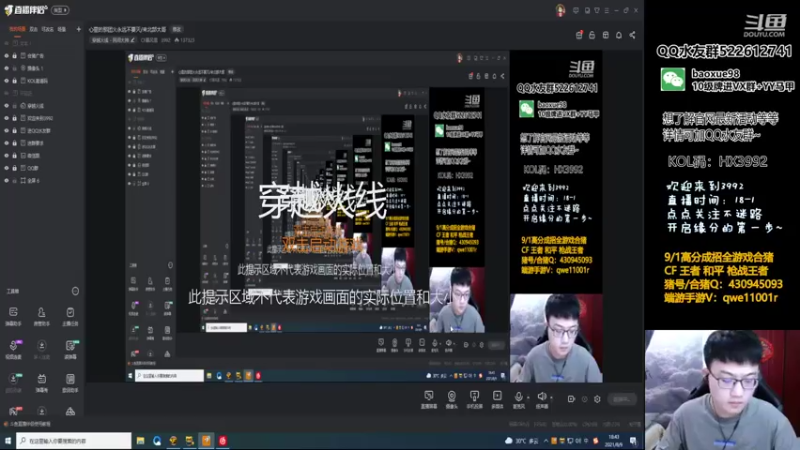Screen dimensions: 800x450
Task: Click the modify button beside stream title
Action: point(177,29)
